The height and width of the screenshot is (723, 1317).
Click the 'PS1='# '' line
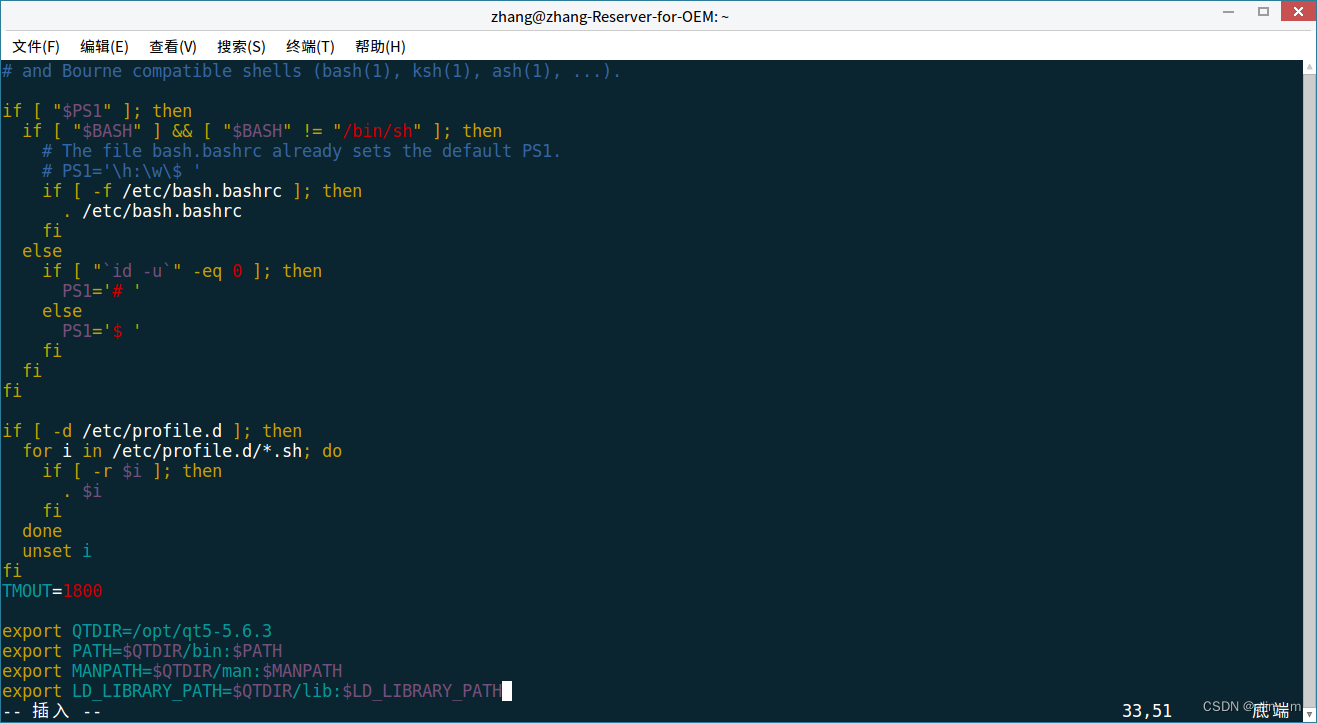[102, 291]
